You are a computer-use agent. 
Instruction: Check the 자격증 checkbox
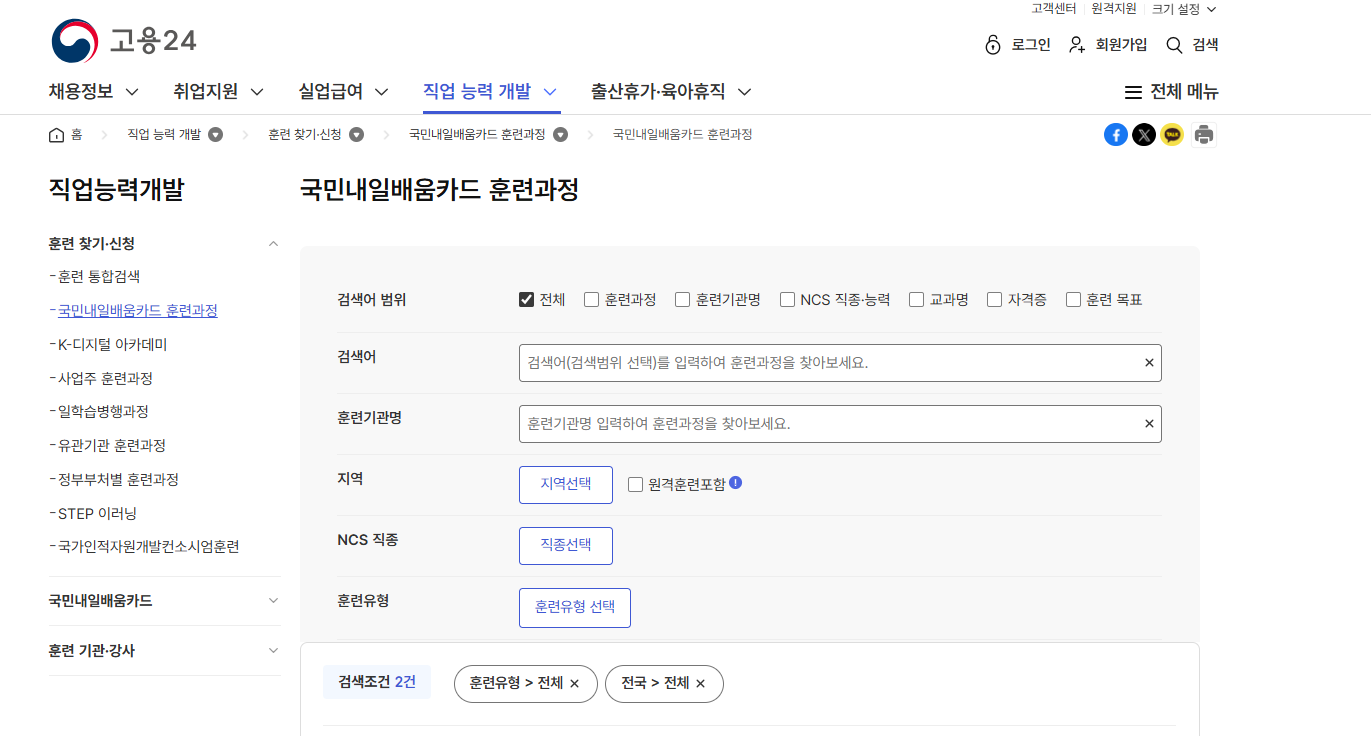[x=995, y=299]
